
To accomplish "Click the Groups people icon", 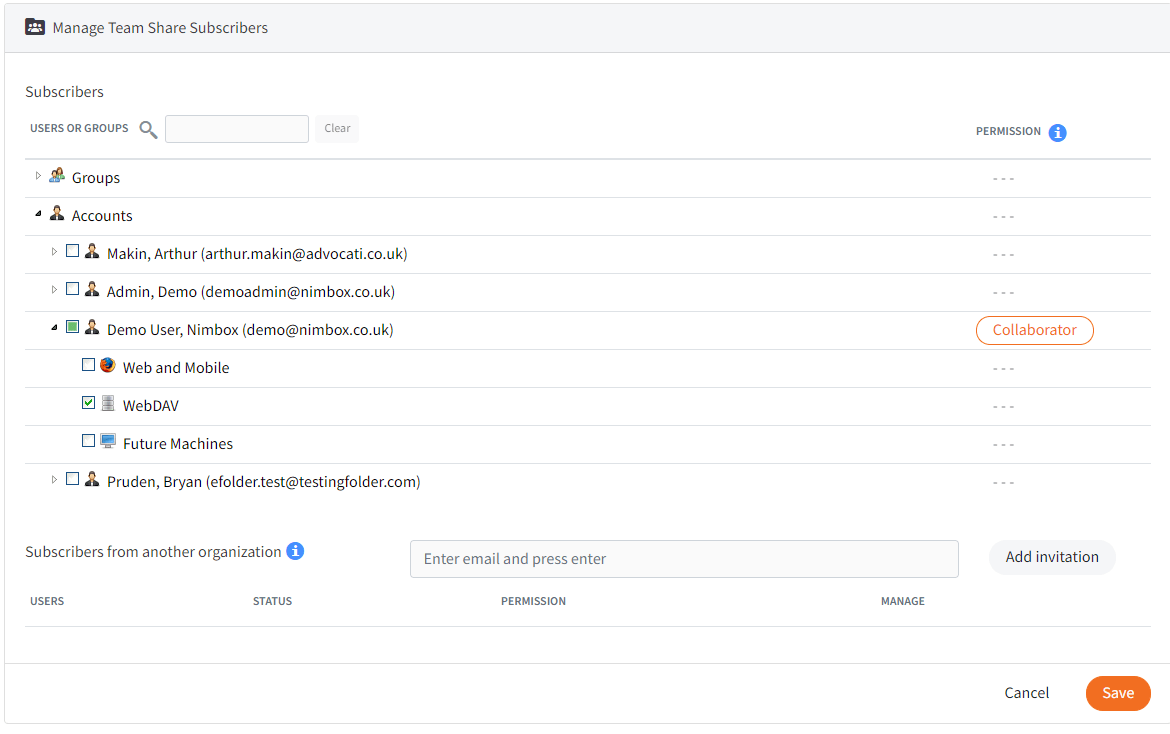I will (x=57, y=176).
